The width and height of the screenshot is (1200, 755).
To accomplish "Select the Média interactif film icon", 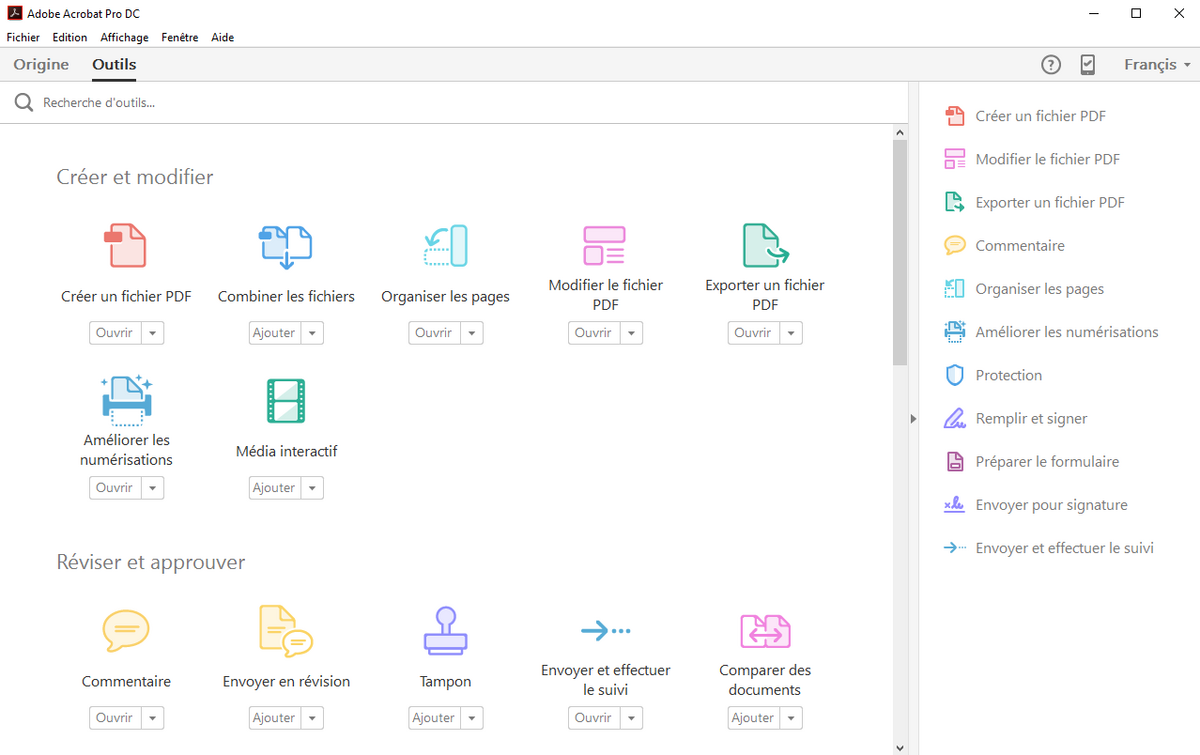I will 286,400.
